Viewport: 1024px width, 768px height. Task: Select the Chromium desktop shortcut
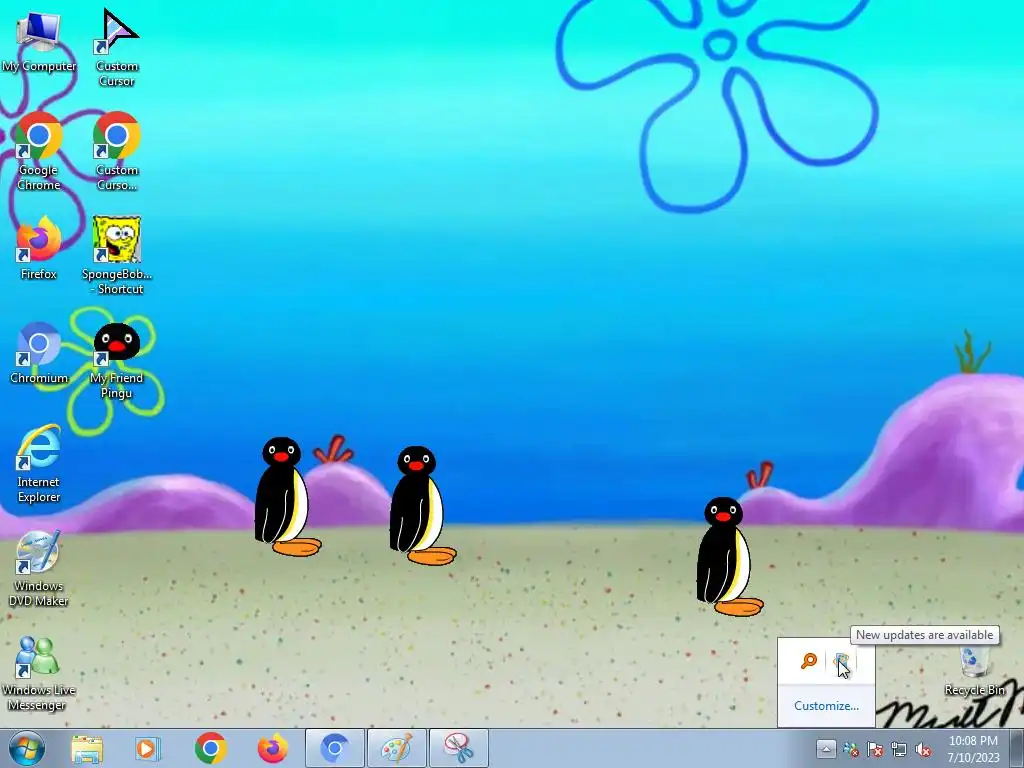[39, 353]
